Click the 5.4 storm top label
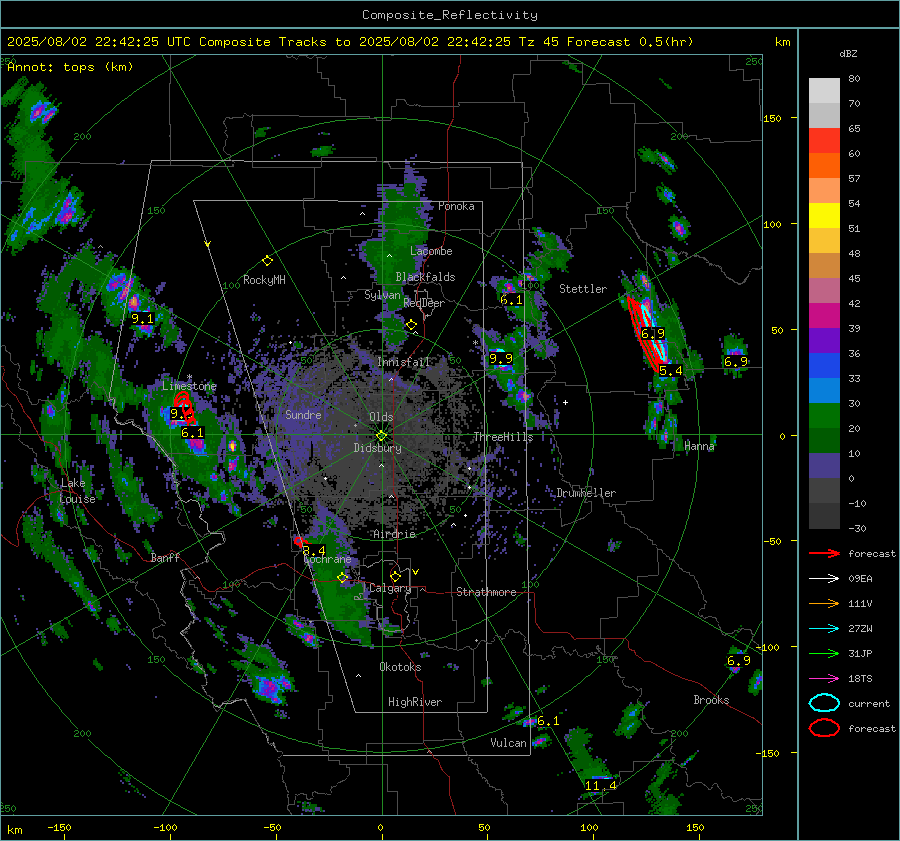The width and height of the screenshot is (900, 841). pyautogui.click(x=670, y=371)
